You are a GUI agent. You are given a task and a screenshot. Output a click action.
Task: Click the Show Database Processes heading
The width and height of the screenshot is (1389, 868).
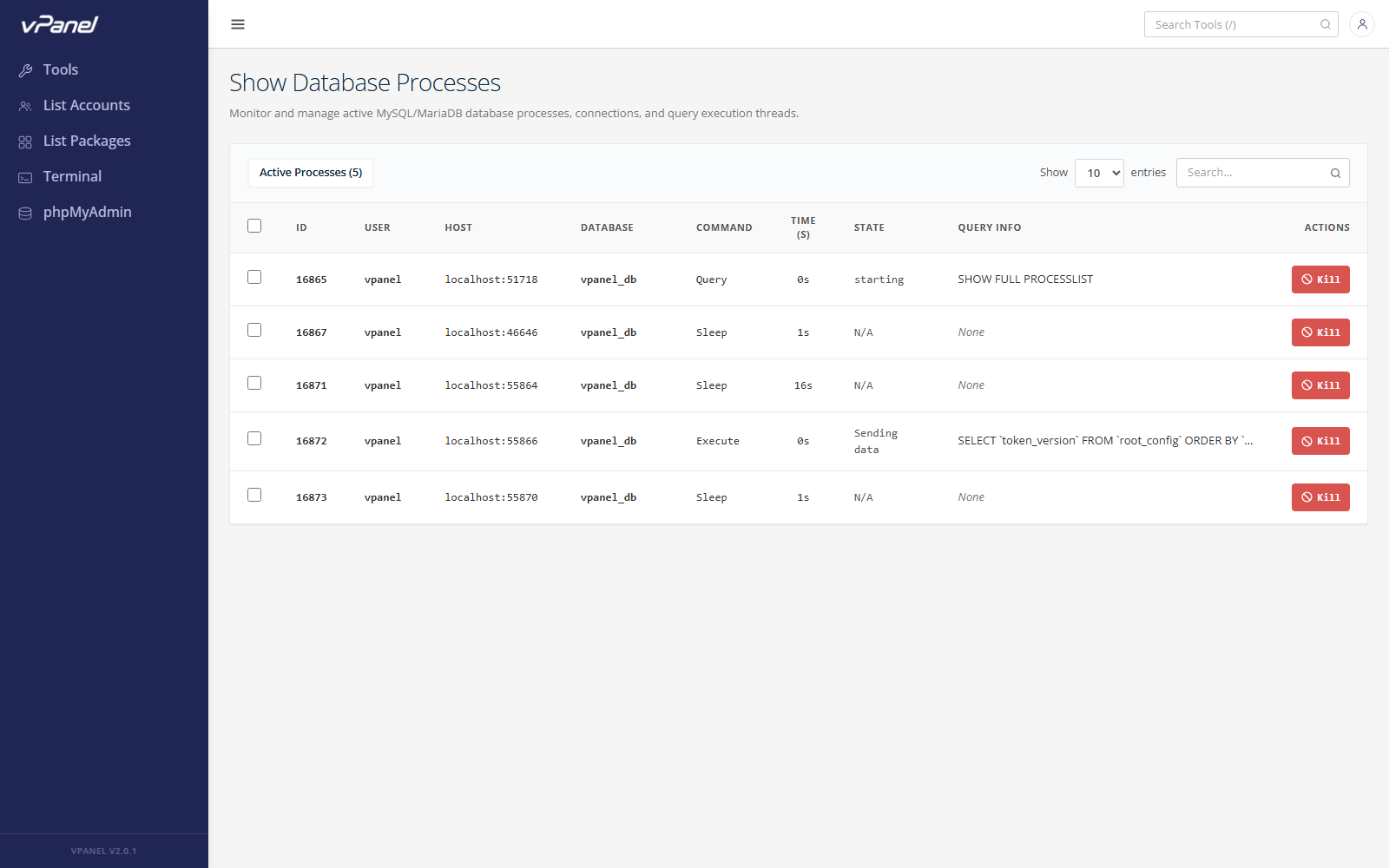pos(365,82)
